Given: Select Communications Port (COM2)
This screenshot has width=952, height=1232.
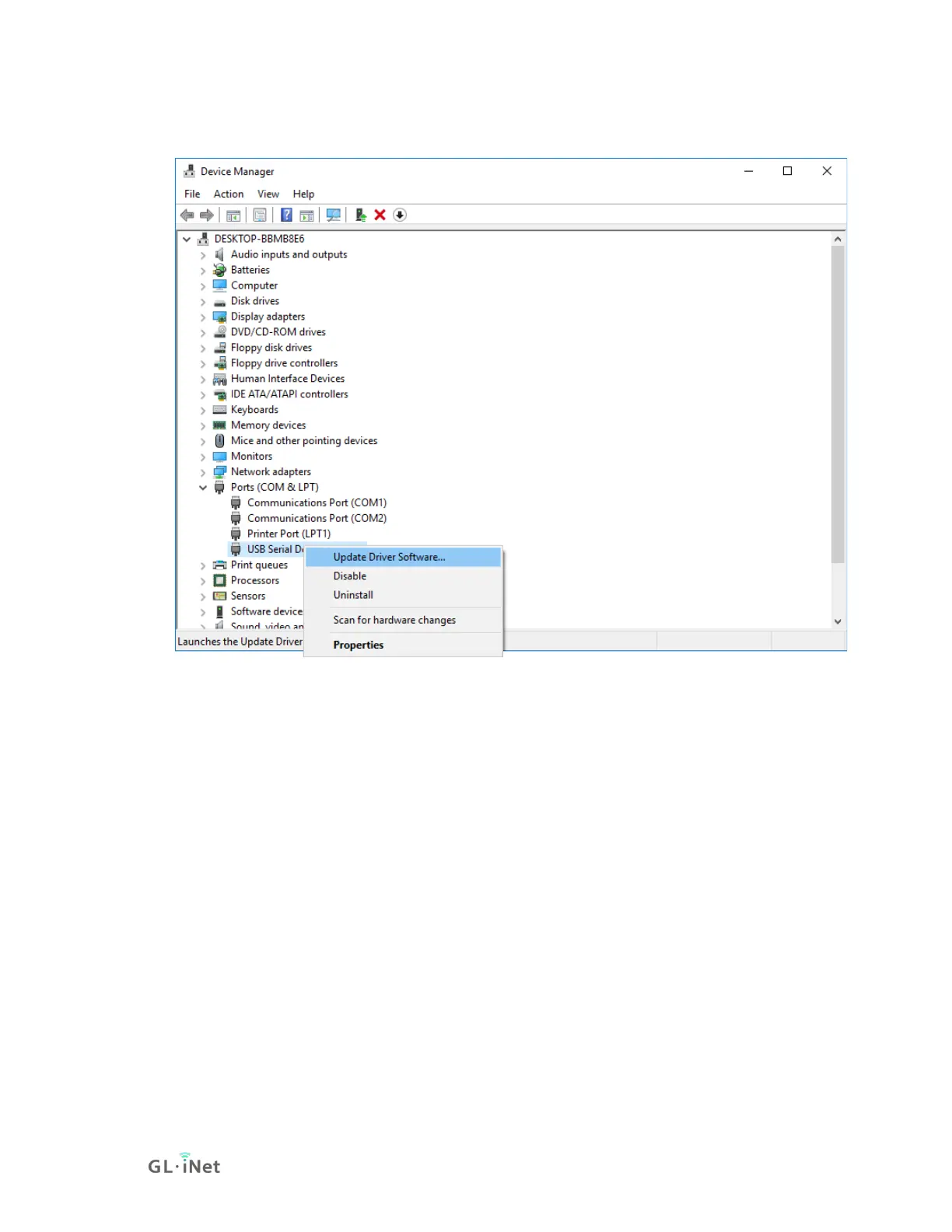Looking at the screenshot, I should [x=317, y=519].
